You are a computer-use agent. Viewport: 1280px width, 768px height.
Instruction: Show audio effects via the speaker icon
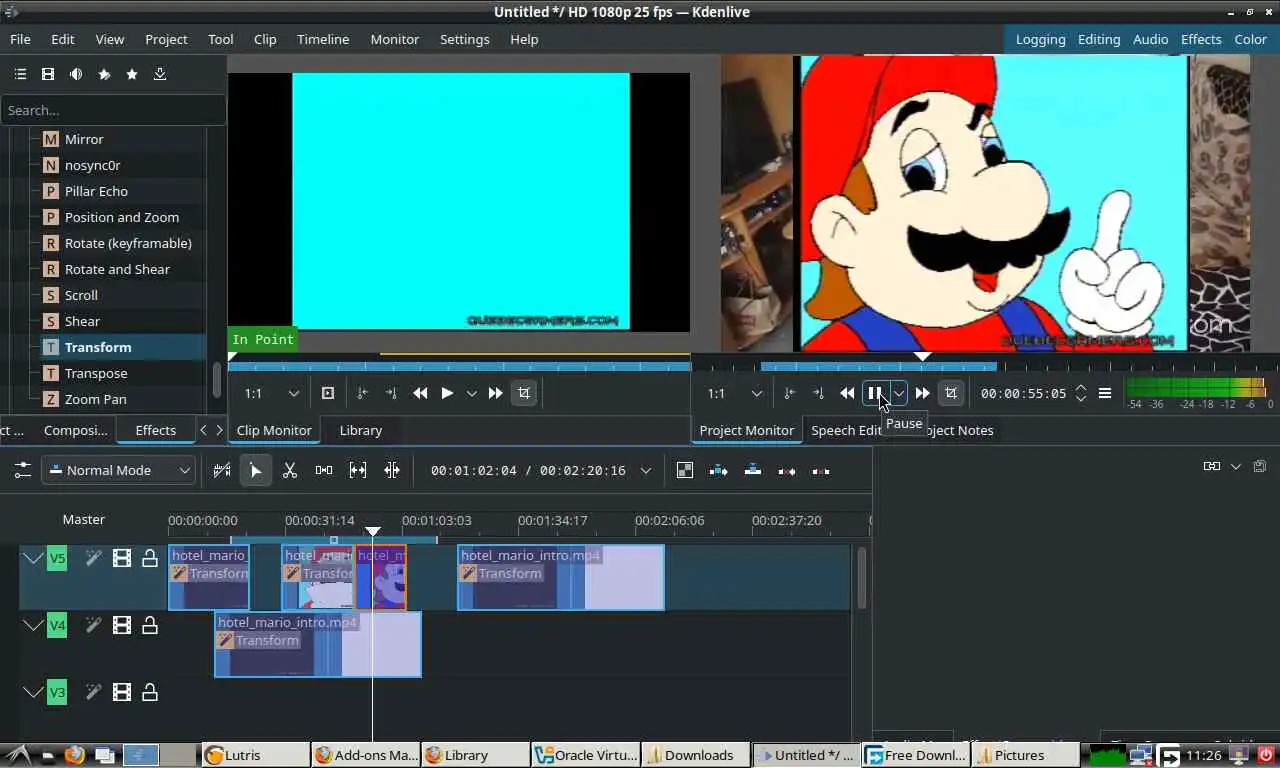76,74
